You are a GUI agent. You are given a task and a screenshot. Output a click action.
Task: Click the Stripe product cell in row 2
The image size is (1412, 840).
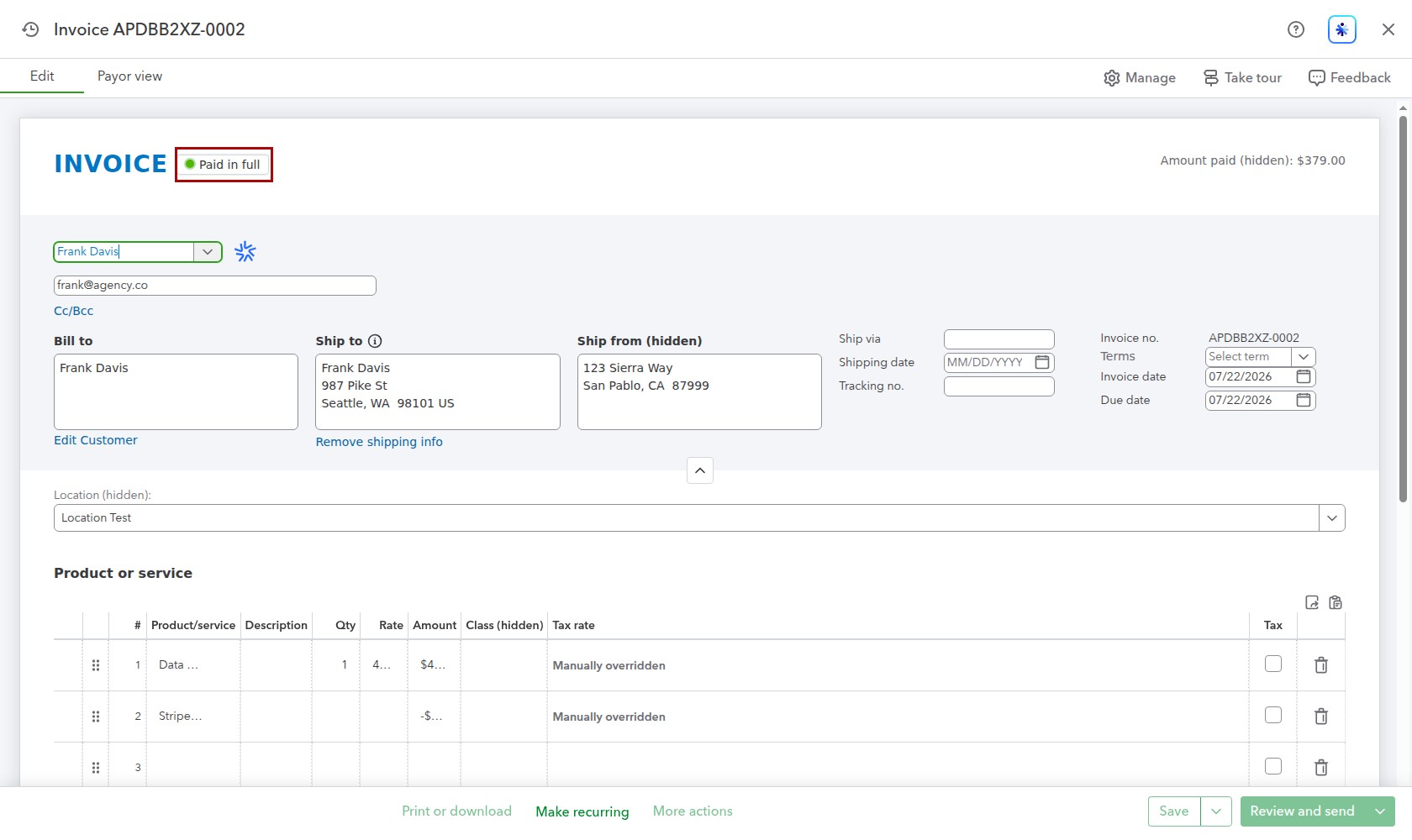(x=193, y=717)
